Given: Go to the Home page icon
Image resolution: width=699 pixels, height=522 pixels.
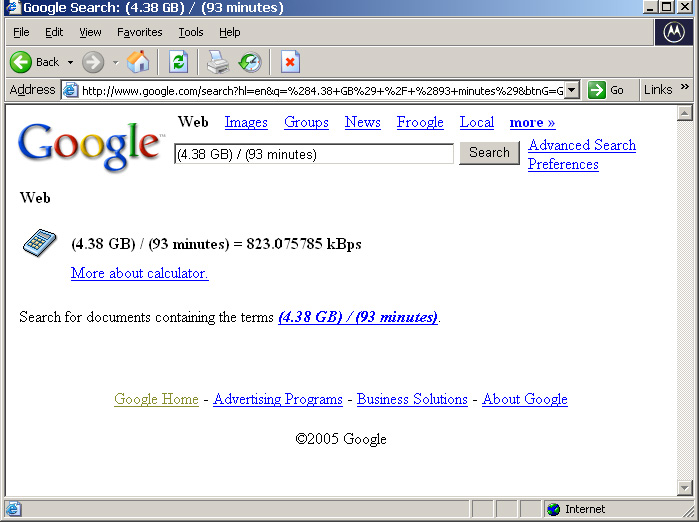Looking at the screenshot, I should click(x=138, y=62).
